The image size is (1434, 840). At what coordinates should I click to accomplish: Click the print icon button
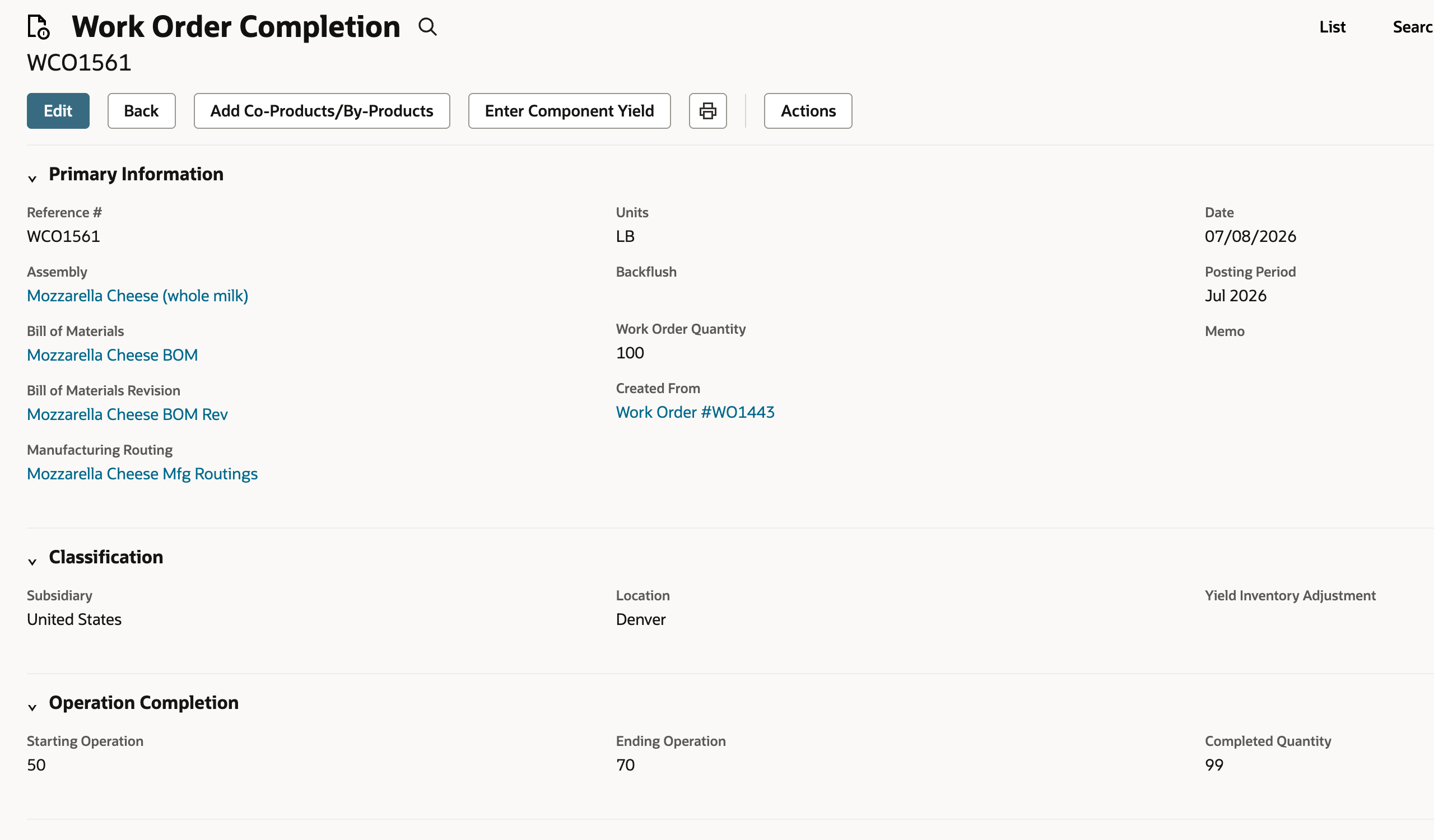coord(707,111)
